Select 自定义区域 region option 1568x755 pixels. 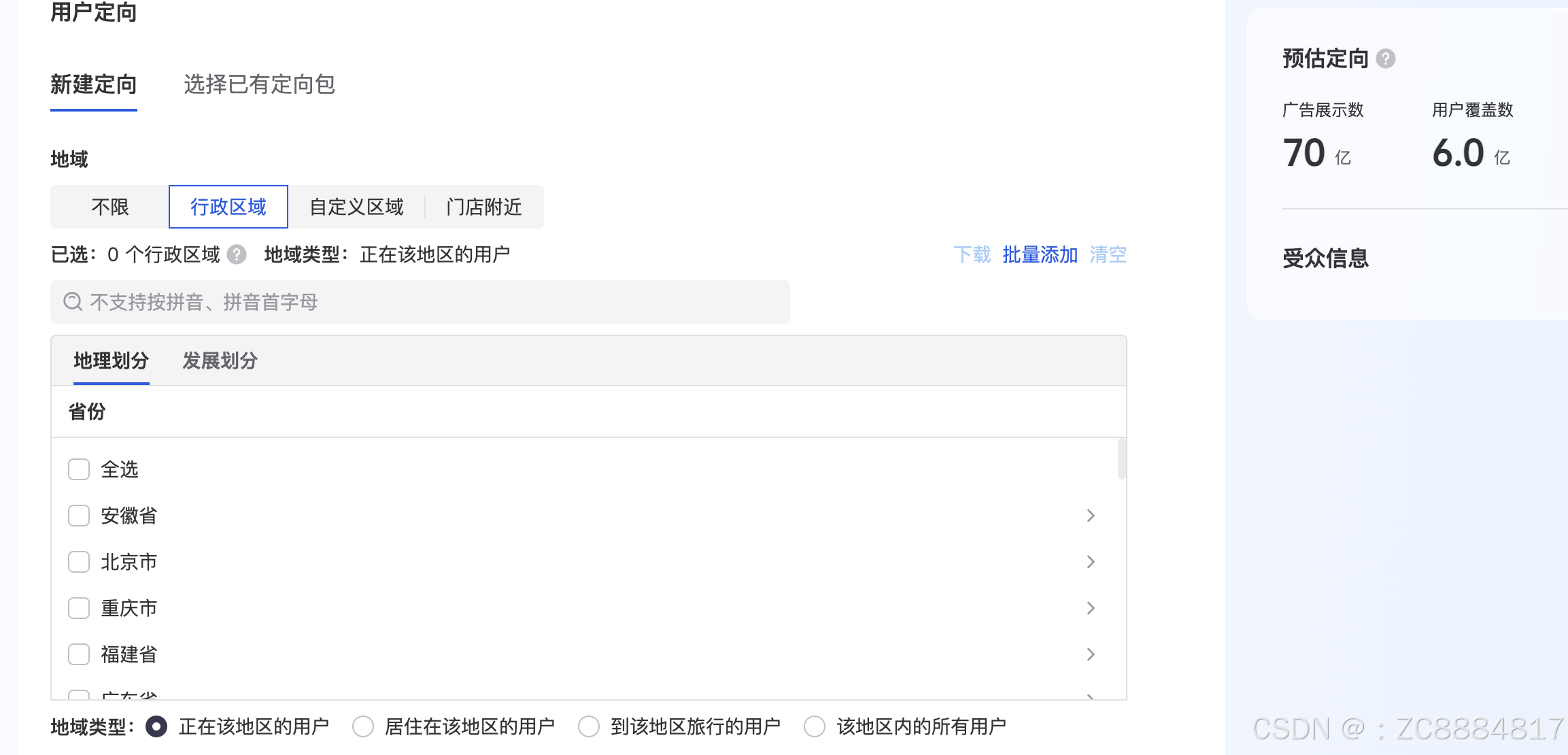coord(356,207)
